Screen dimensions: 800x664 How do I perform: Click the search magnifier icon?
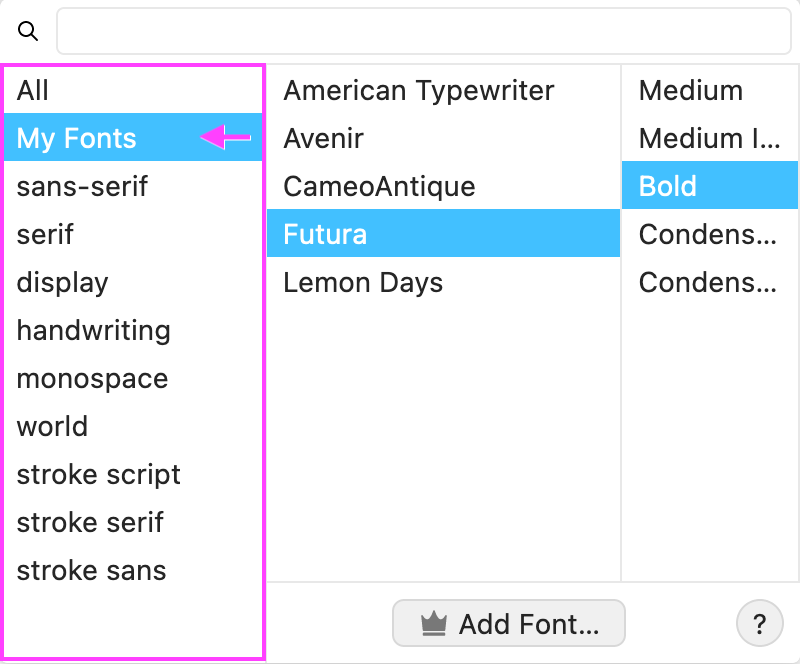click(x=28, y=32)
